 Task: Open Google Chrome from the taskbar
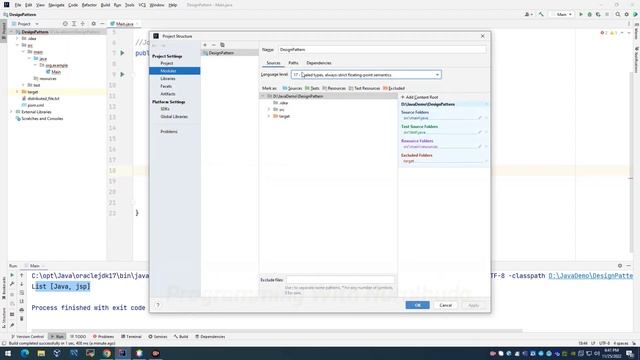click(x=107, y=353)
